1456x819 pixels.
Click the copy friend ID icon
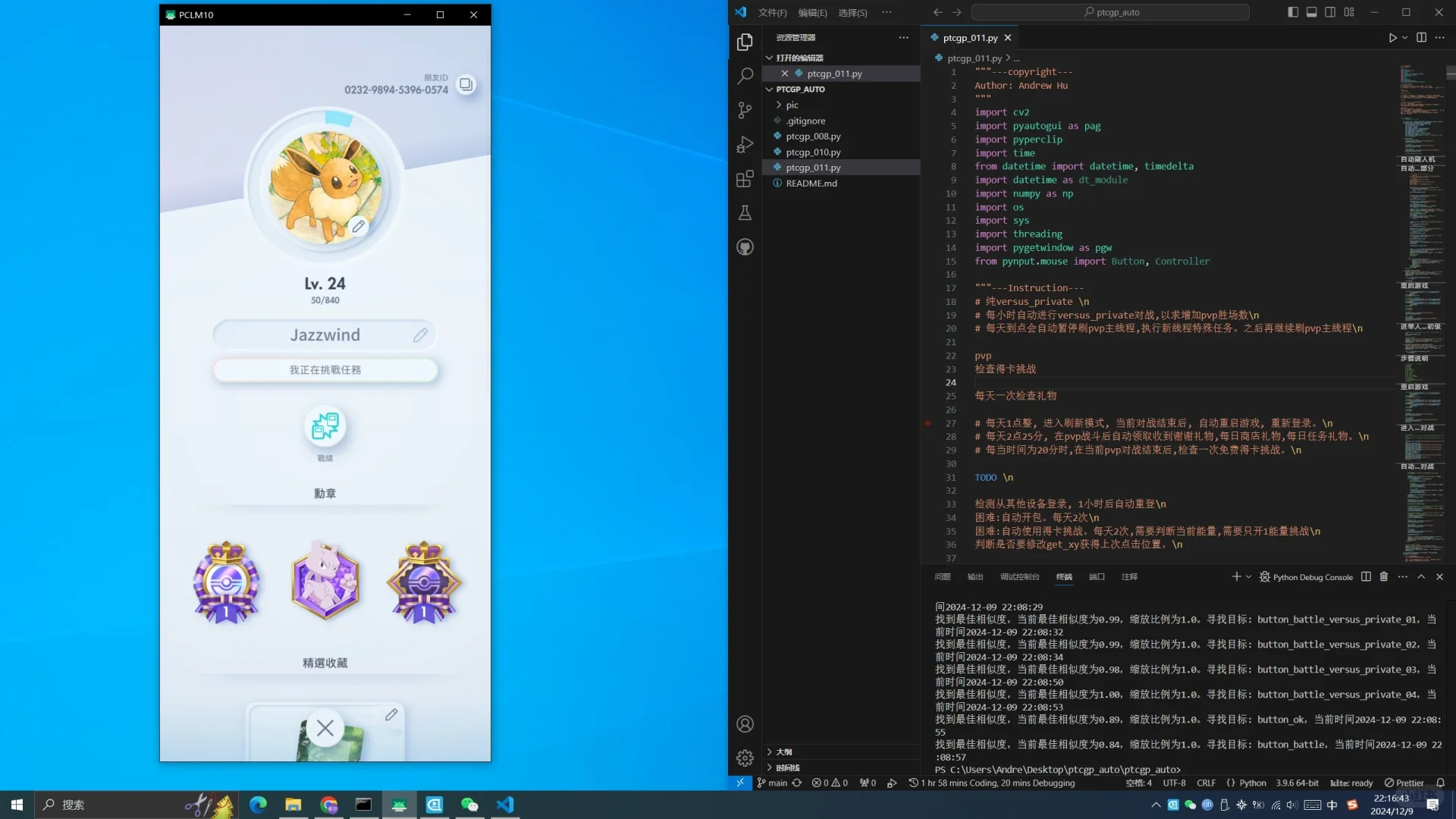pos(466,85)
